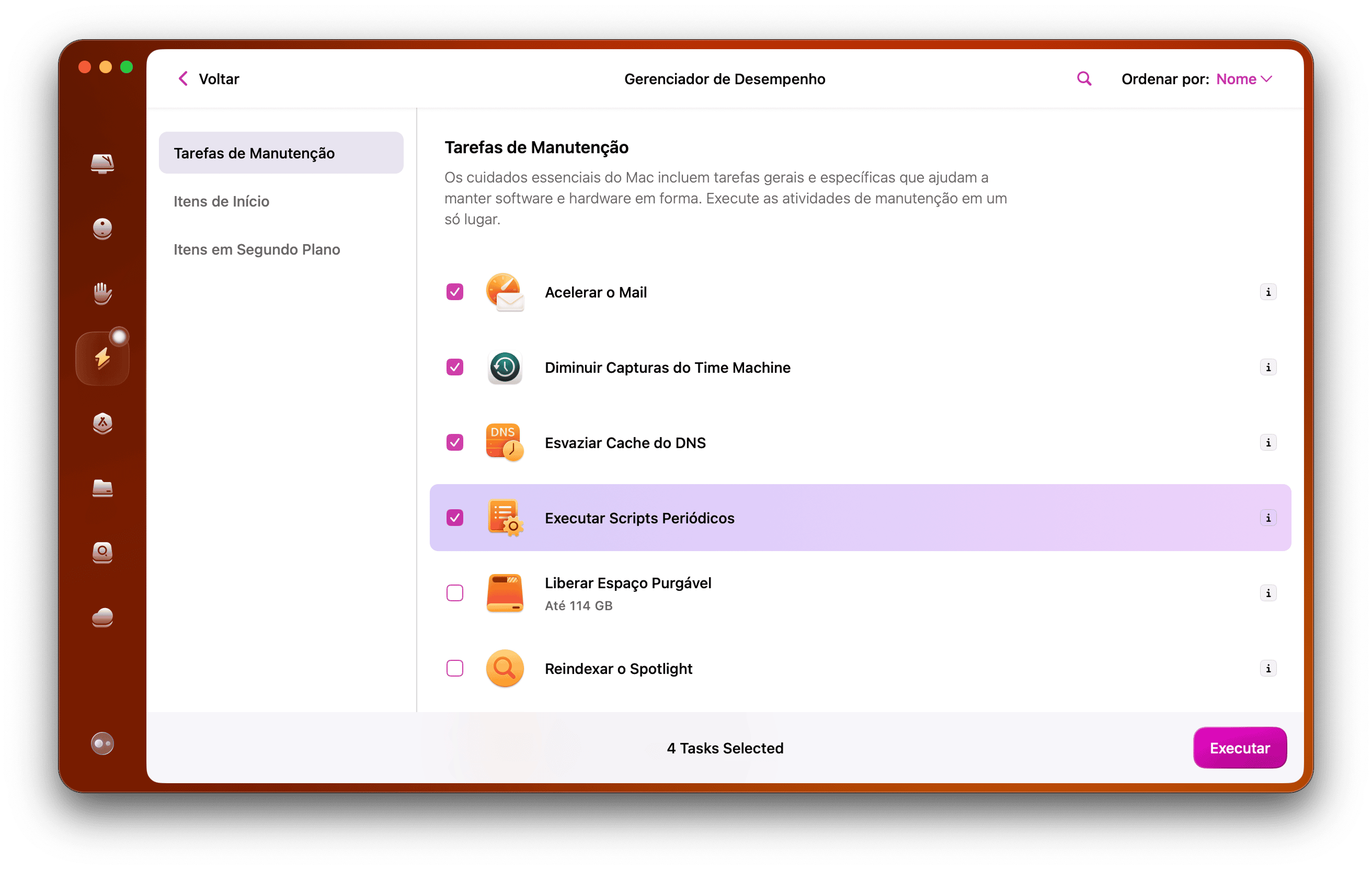
Task: Open the Applications module in the sidebar
Action: (x=102, y=424)
